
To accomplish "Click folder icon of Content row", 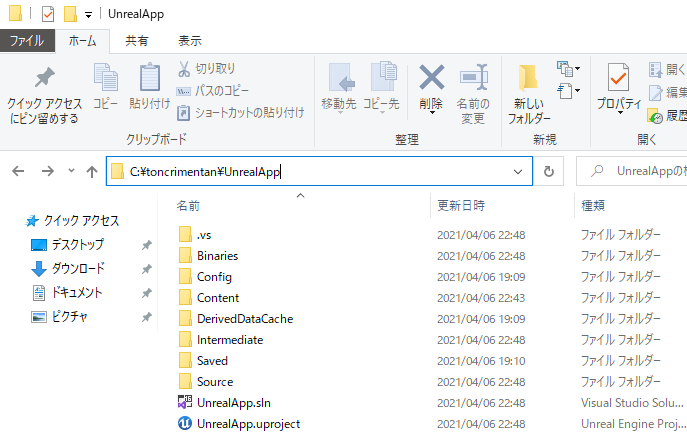I will (185, 297).
